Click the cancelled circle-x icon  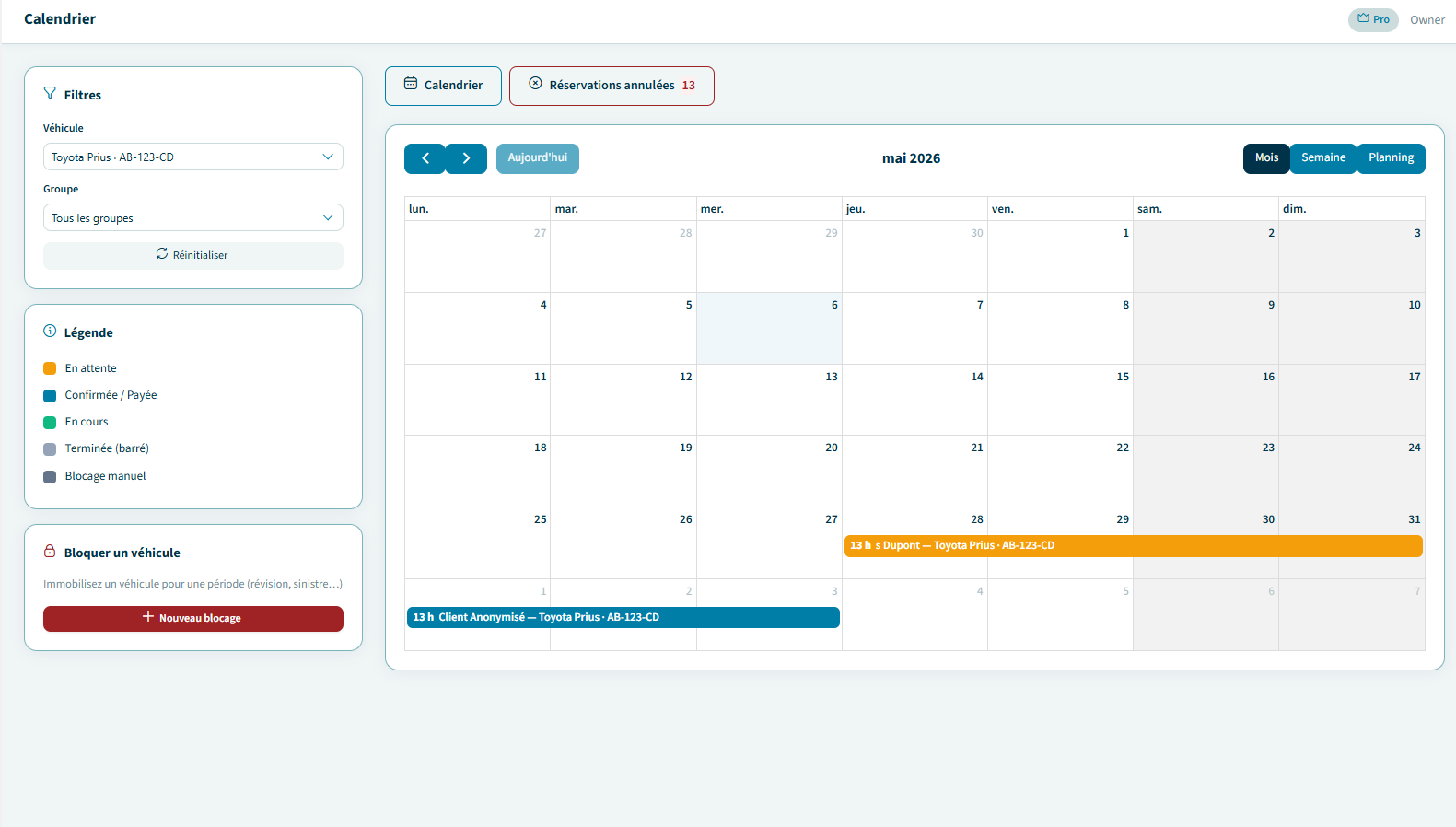[535, 84]
